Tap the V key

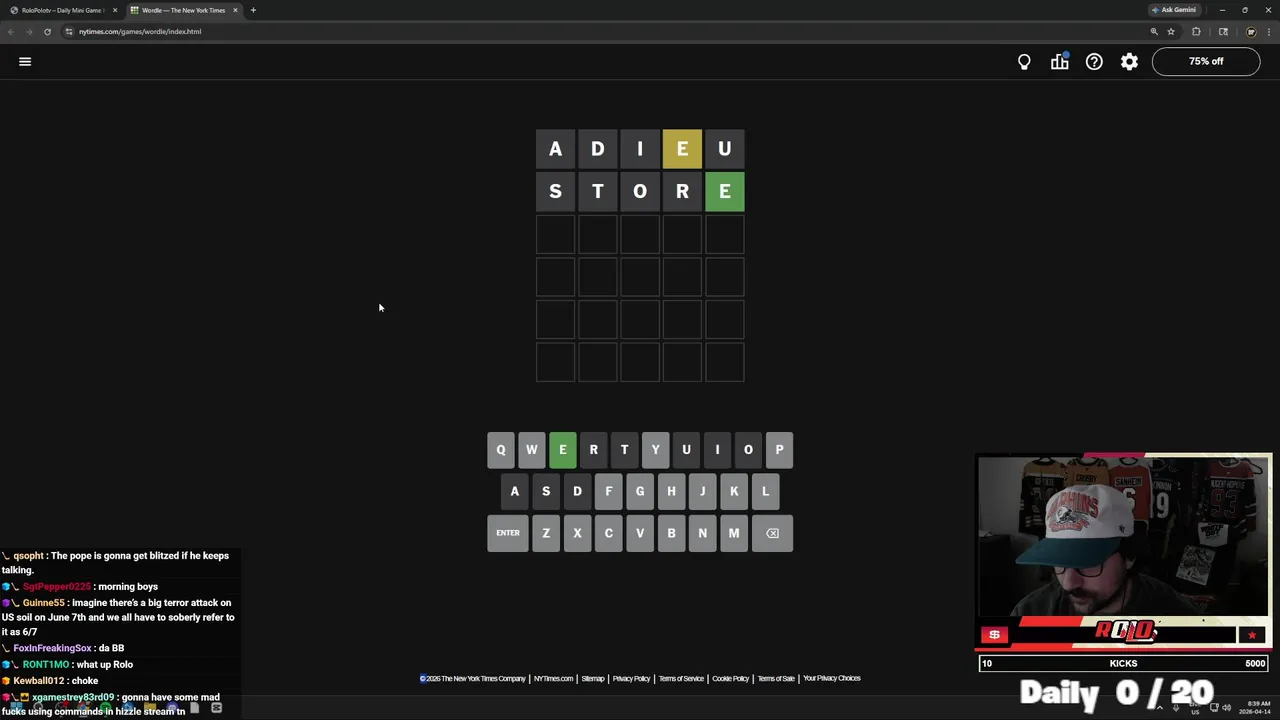coord(640,533)
